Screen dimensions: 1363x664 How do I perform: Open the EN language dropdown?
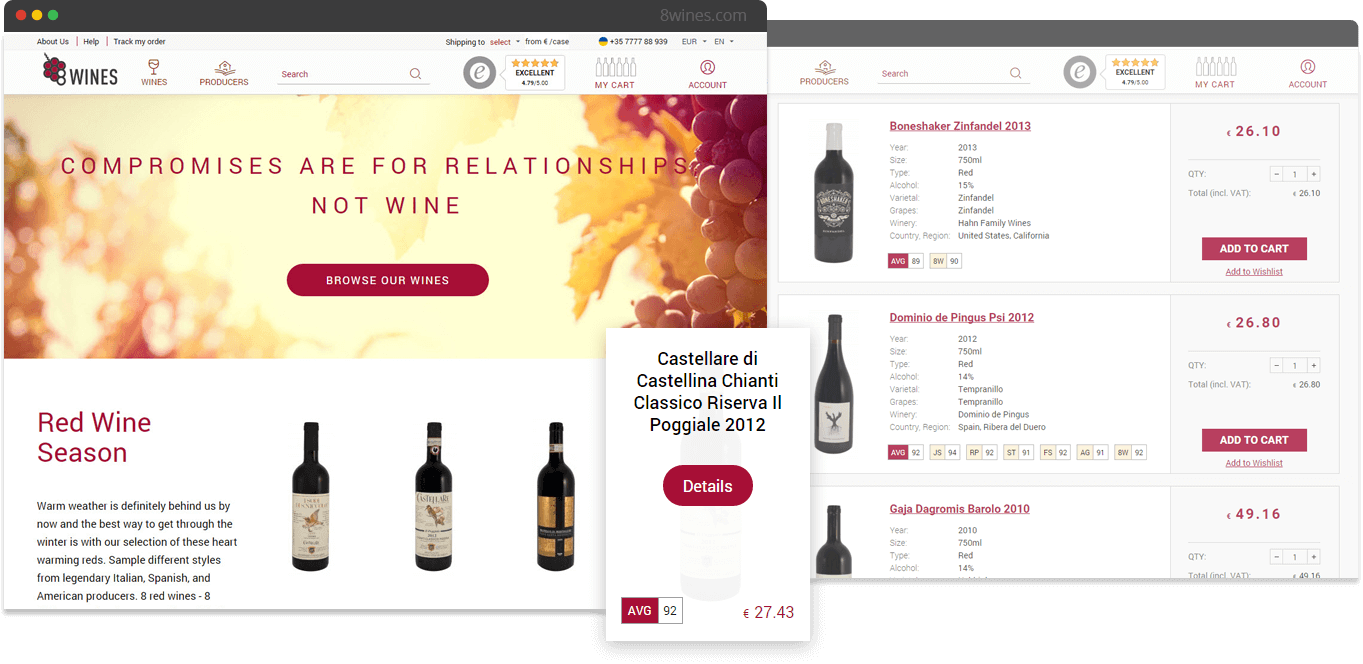[x=724, y=42]
